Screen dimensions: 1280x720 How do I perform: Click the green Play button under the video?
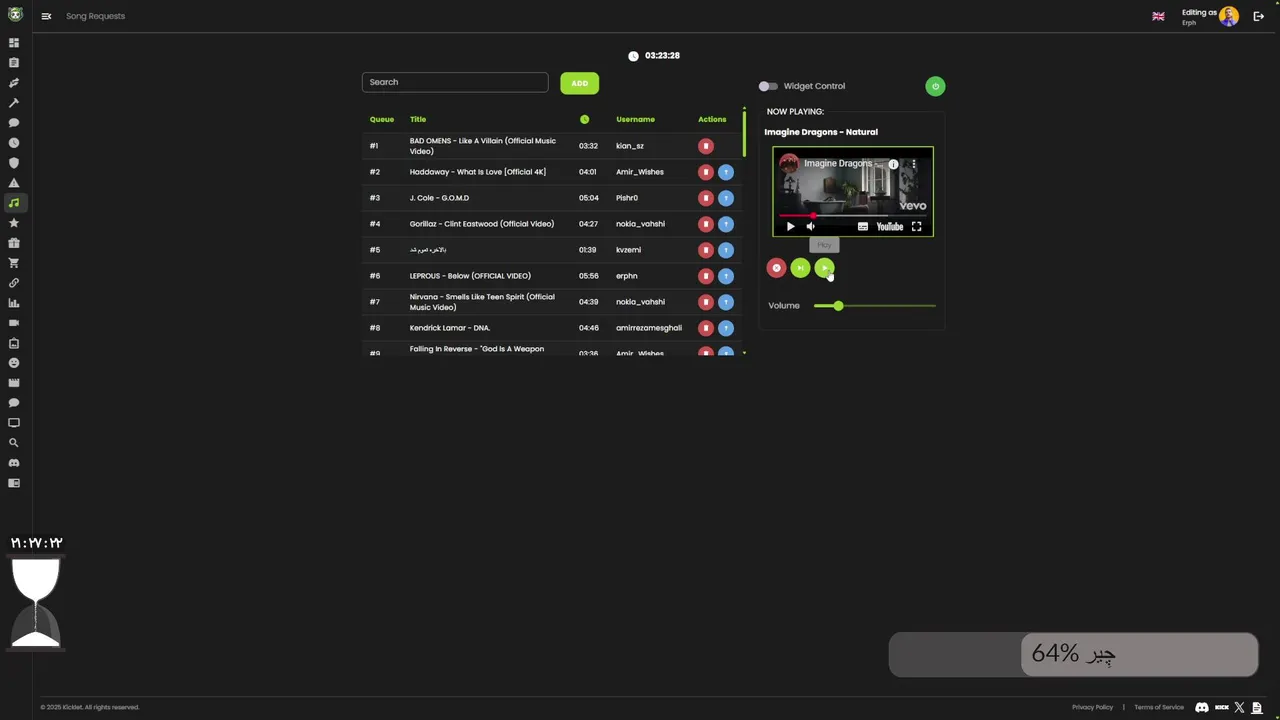click(x=824, y=268)
